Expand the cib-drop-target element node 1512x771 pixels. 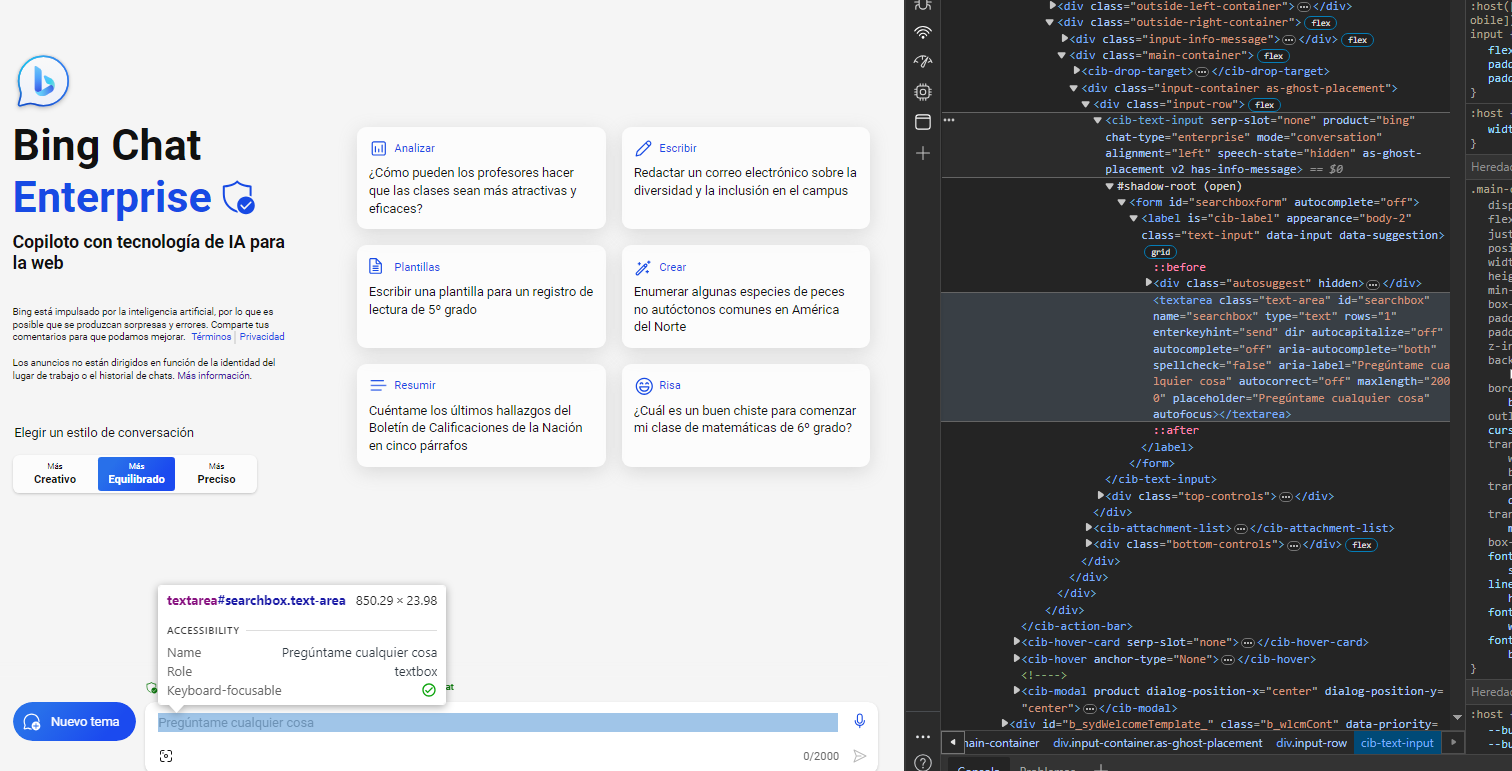pos(1077,71)
